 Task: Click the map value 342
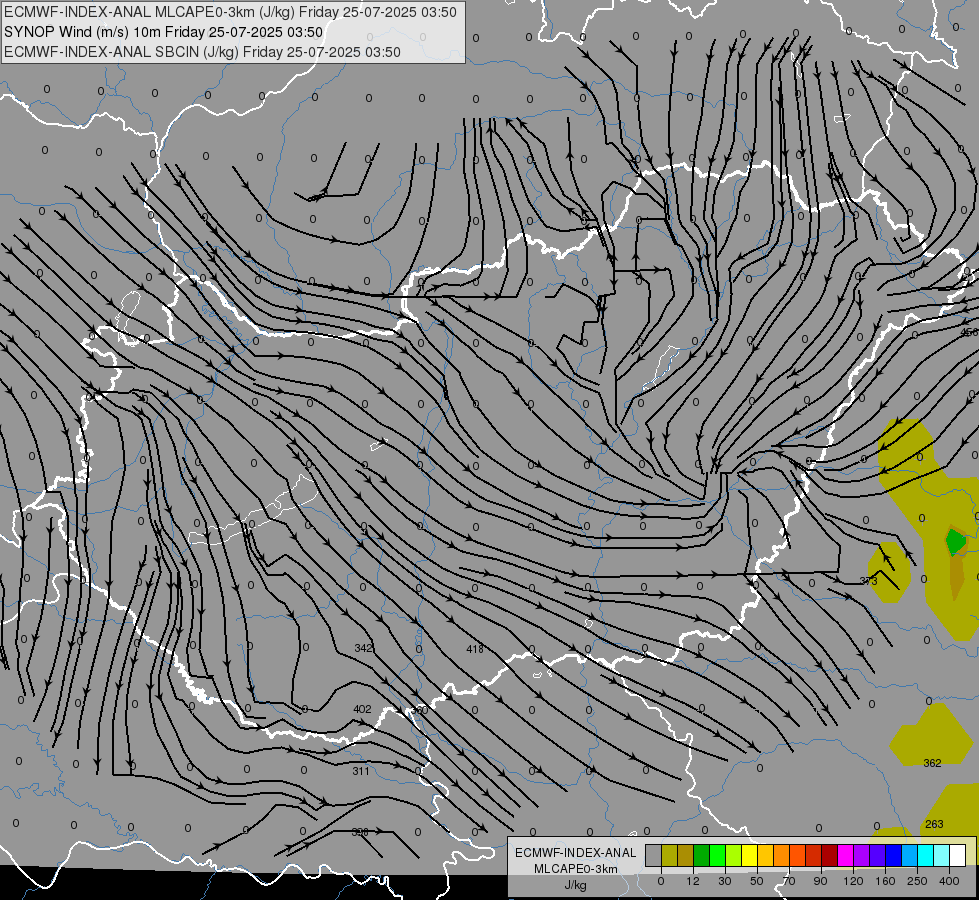pos(363,648)
